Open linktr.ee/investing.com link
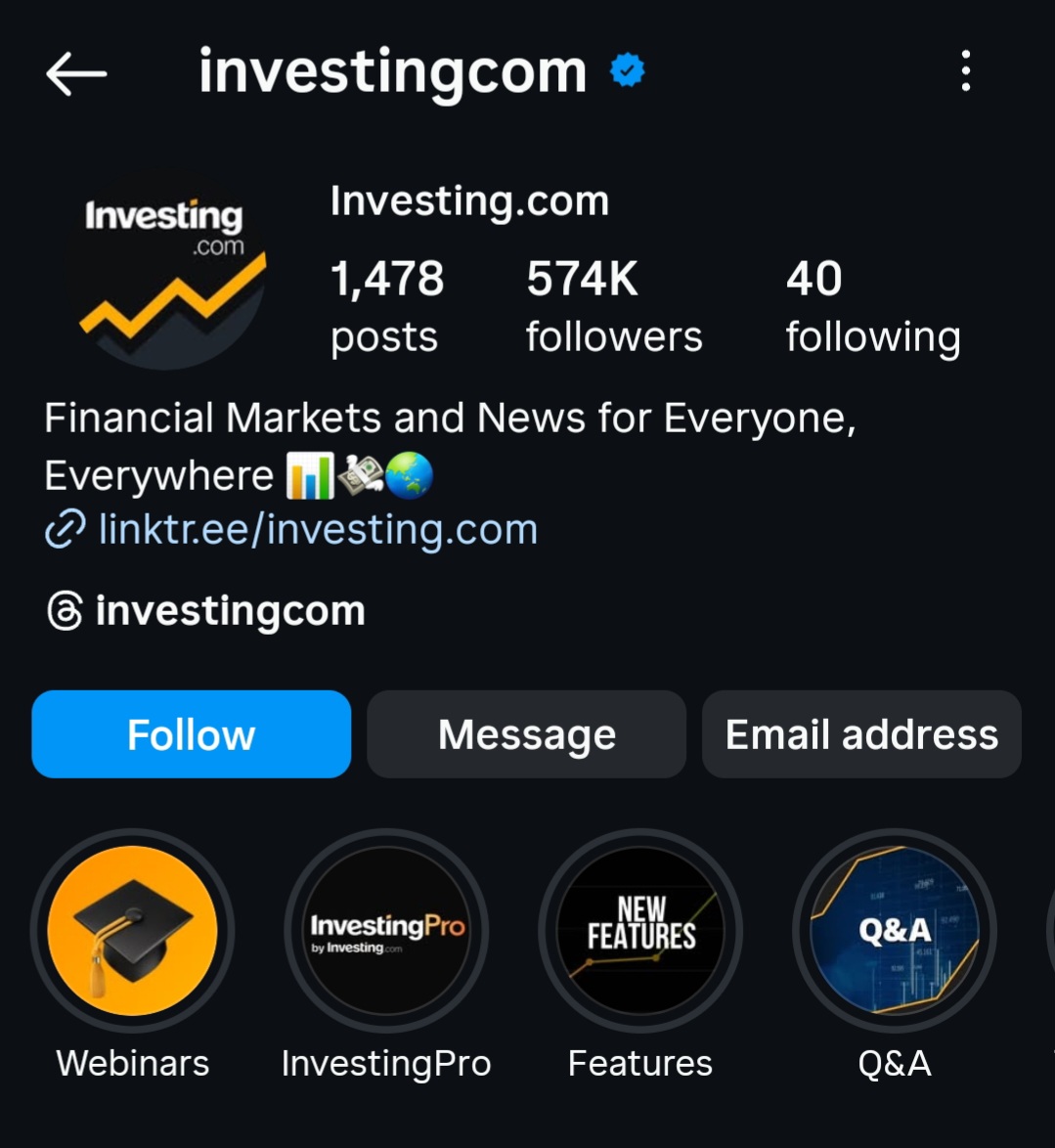 [319, 529]
